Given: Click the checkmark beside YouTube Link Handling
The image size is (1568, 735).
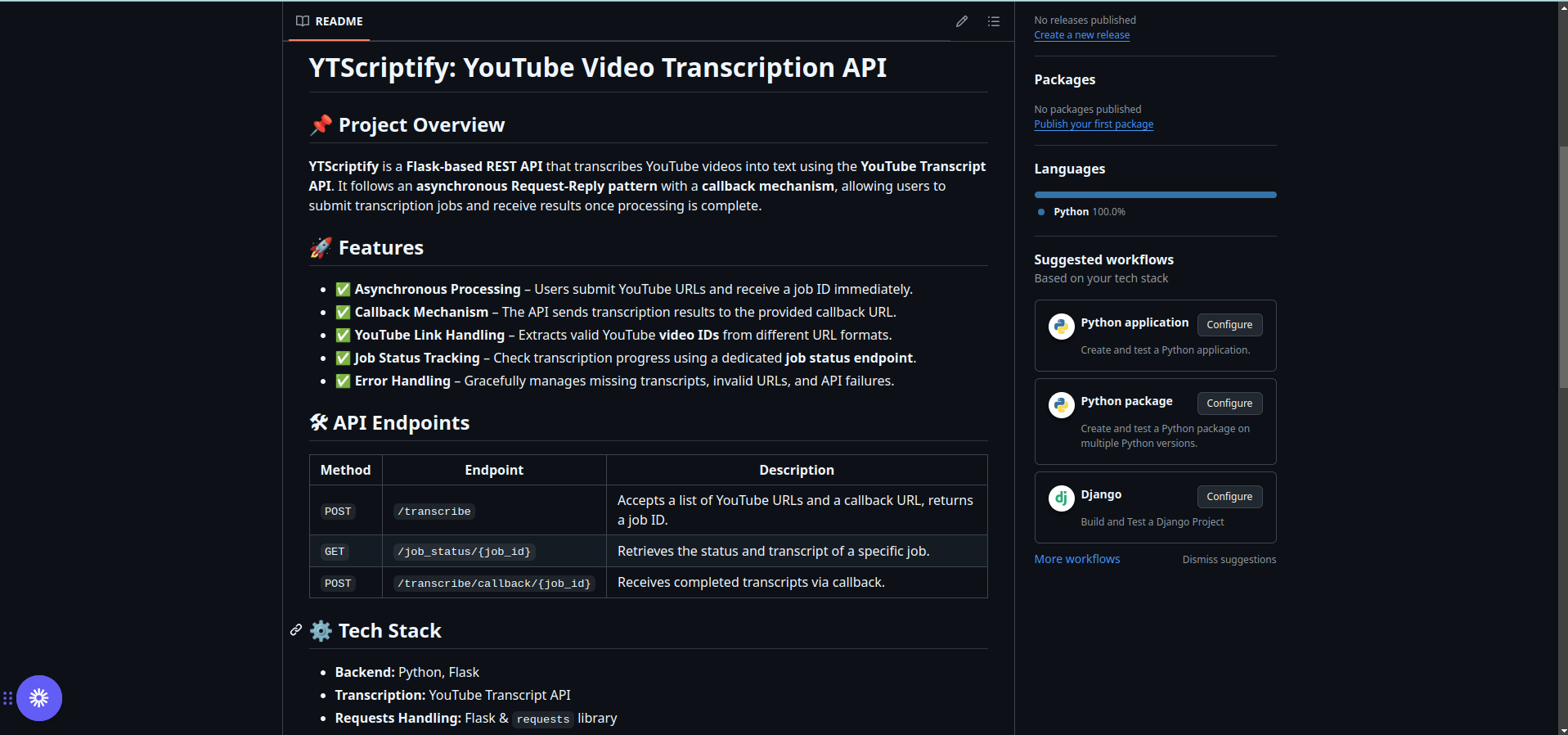Looking at the screenshot, I should [344, 335].
